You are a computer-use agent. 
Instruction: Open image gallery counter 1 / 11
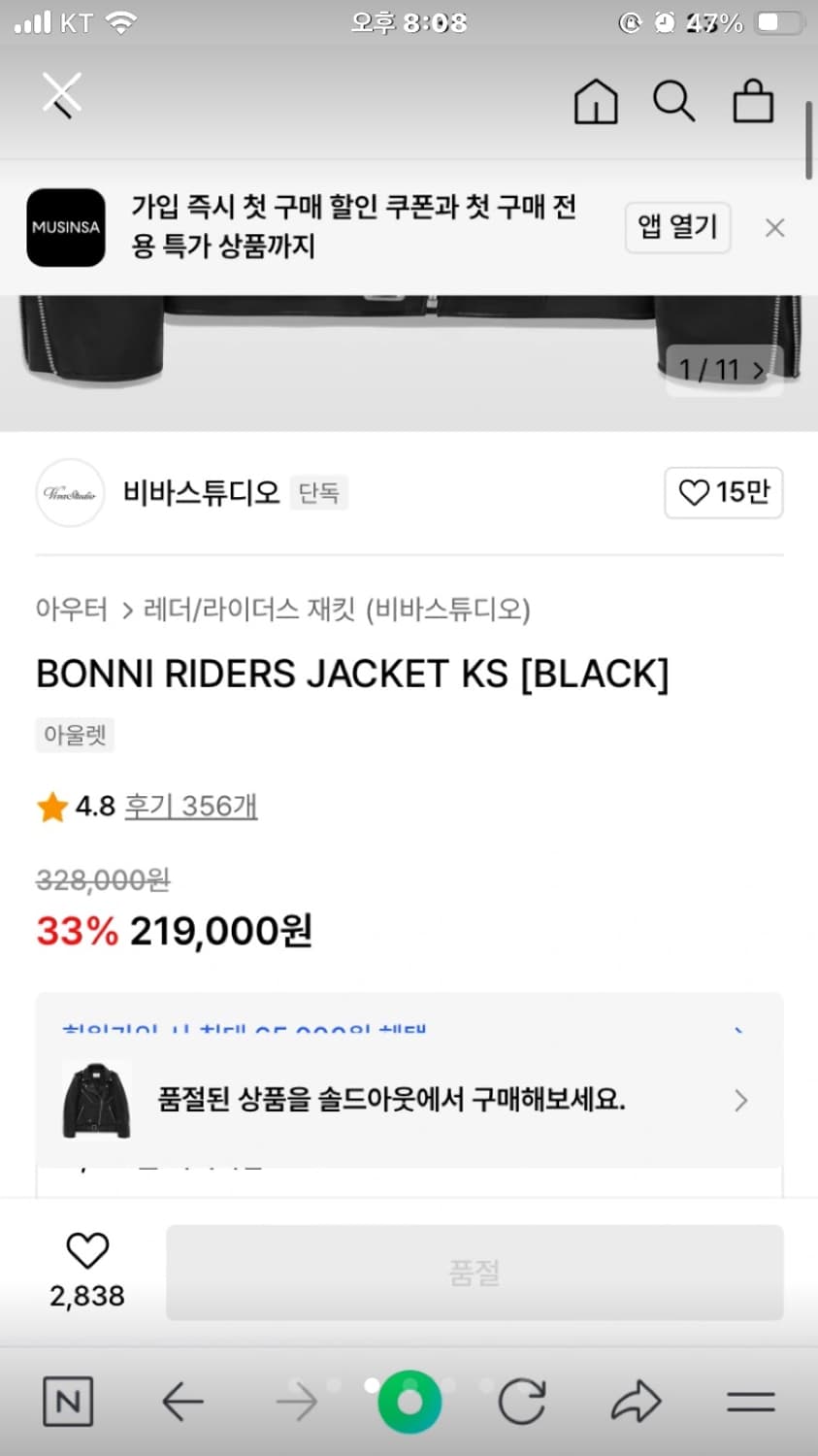[723, 370]
